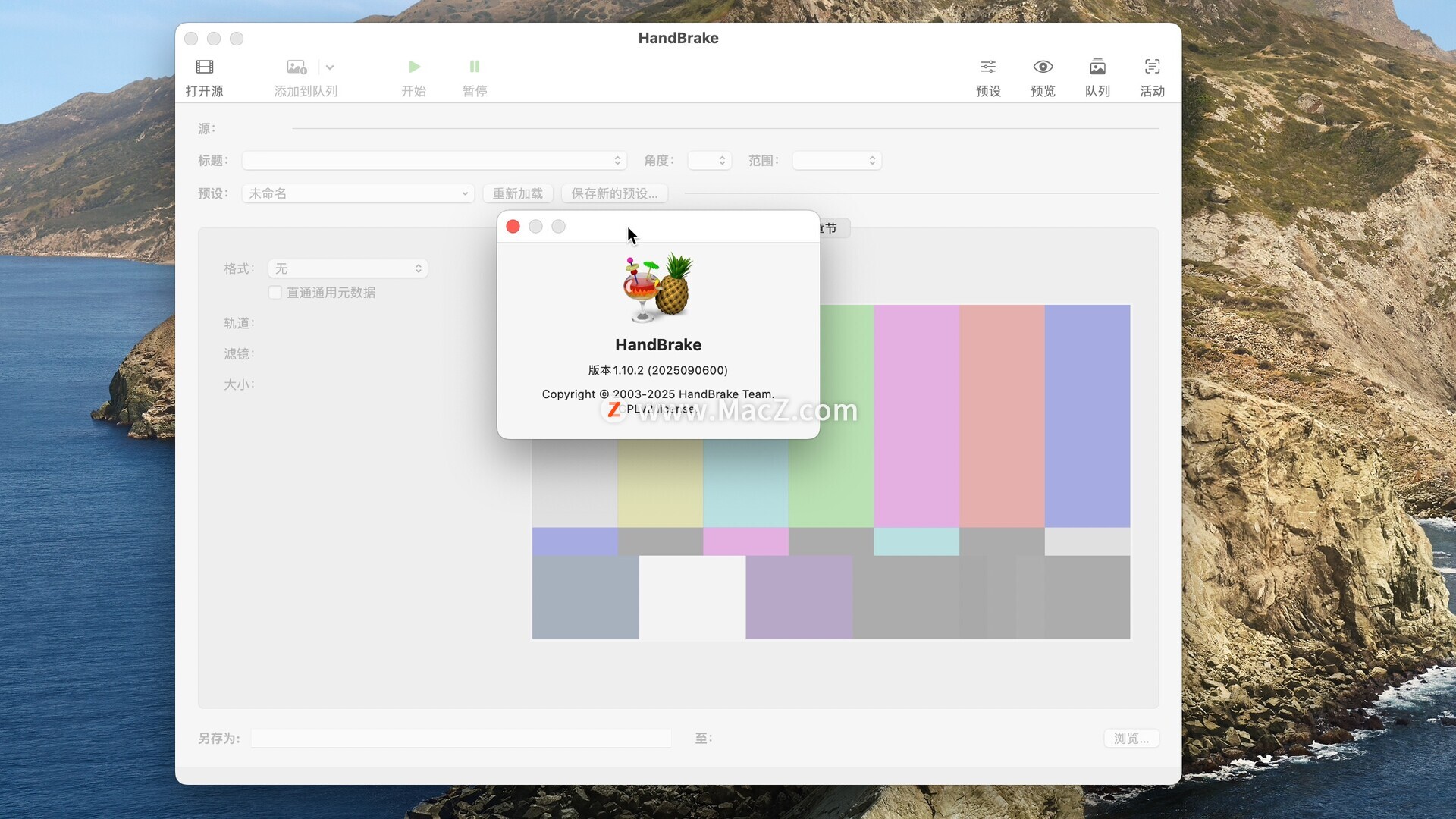Click the 添加到队列 (add to queue) icon
Screen dimensions: 1456x819
click(297, 67)
